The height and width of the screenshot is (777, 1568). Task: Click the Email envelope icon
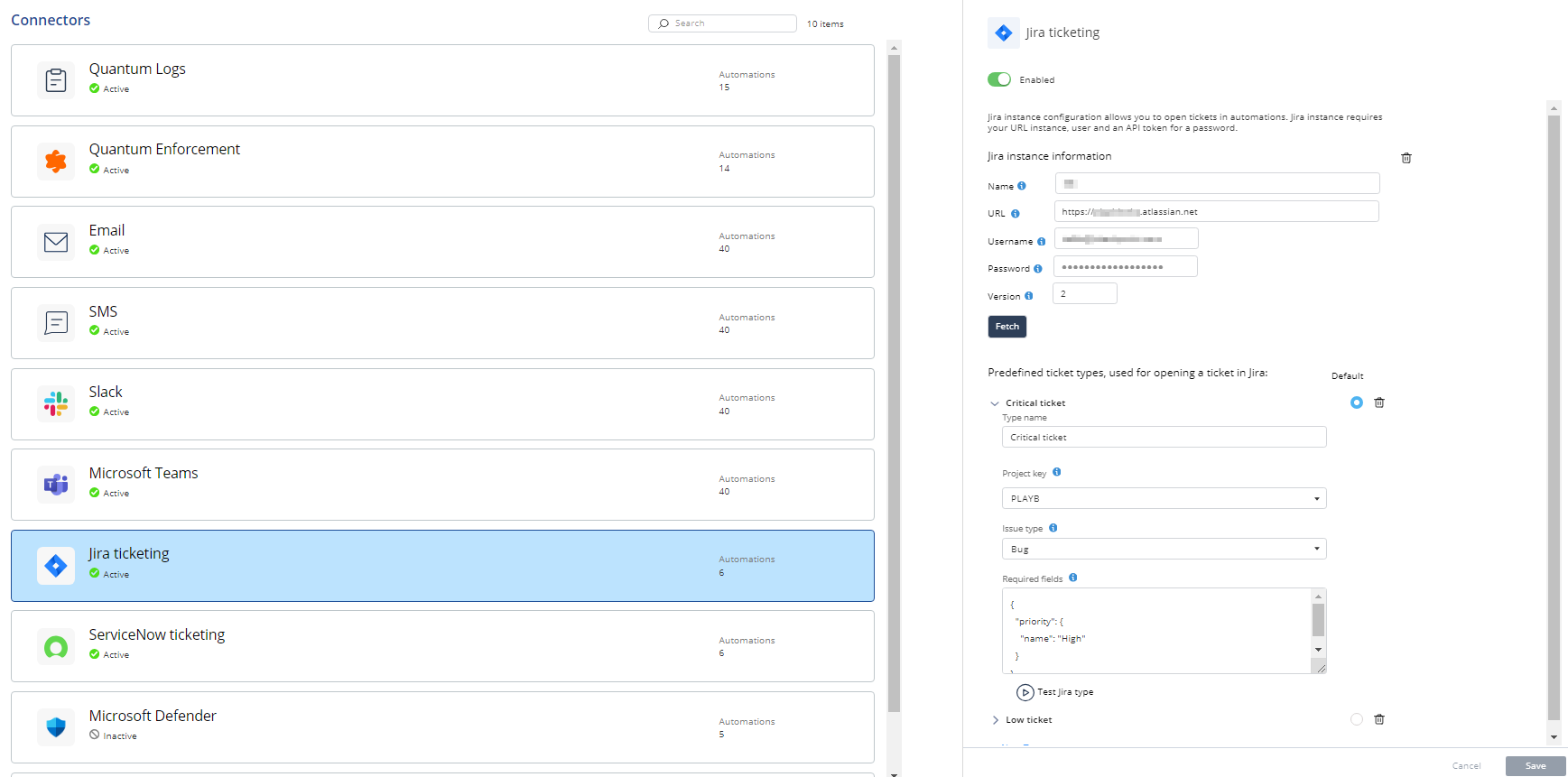pyautogui.click(x=56, y=242)
